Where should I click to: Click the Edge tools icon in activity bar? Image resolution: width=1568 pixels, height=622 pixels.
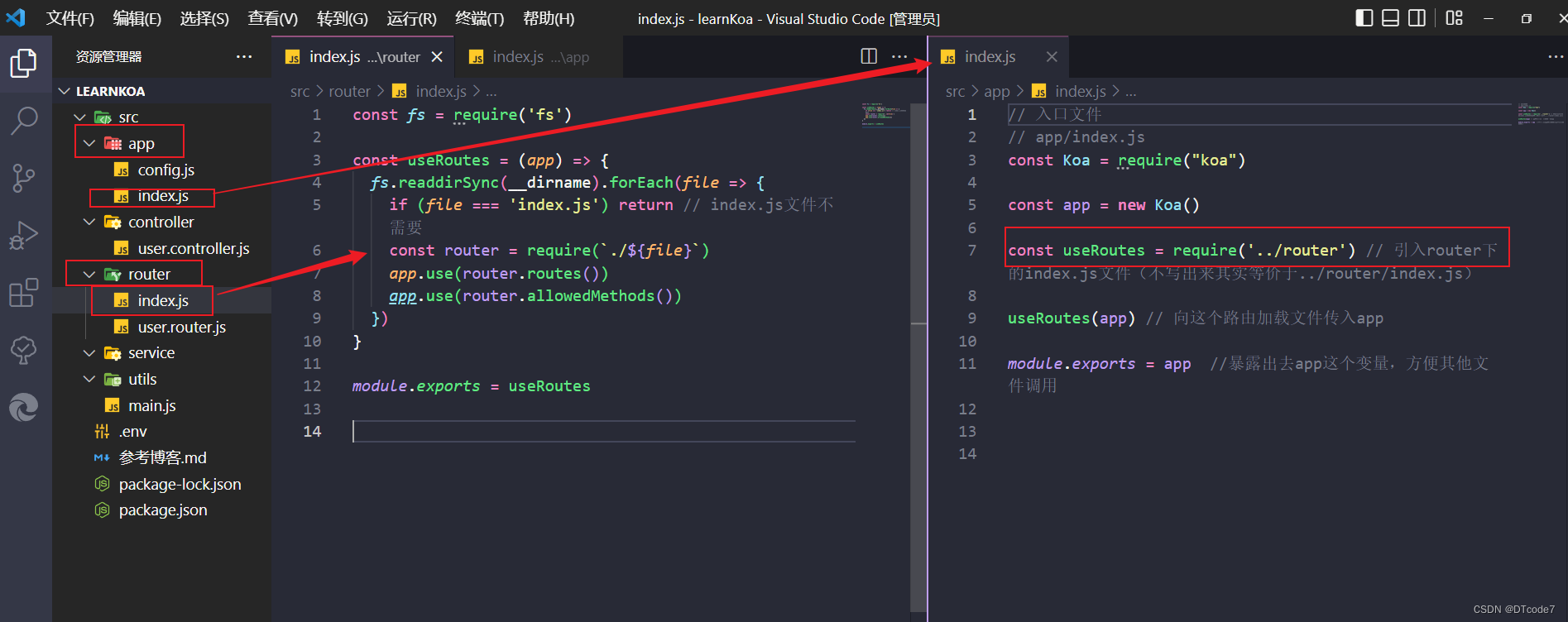(23, 407)
